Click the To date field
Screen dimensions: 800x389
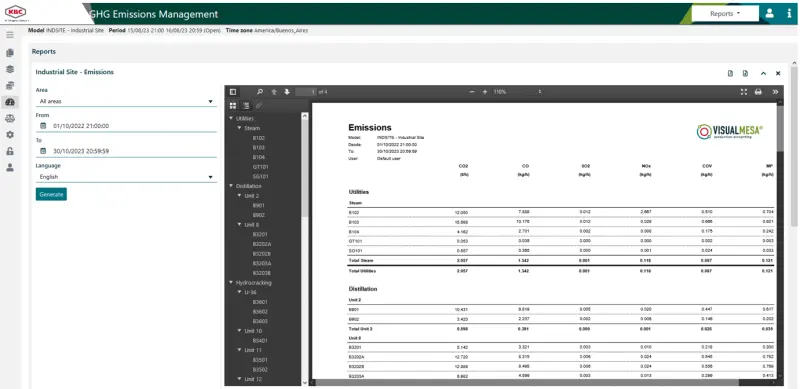click(126, 151)
